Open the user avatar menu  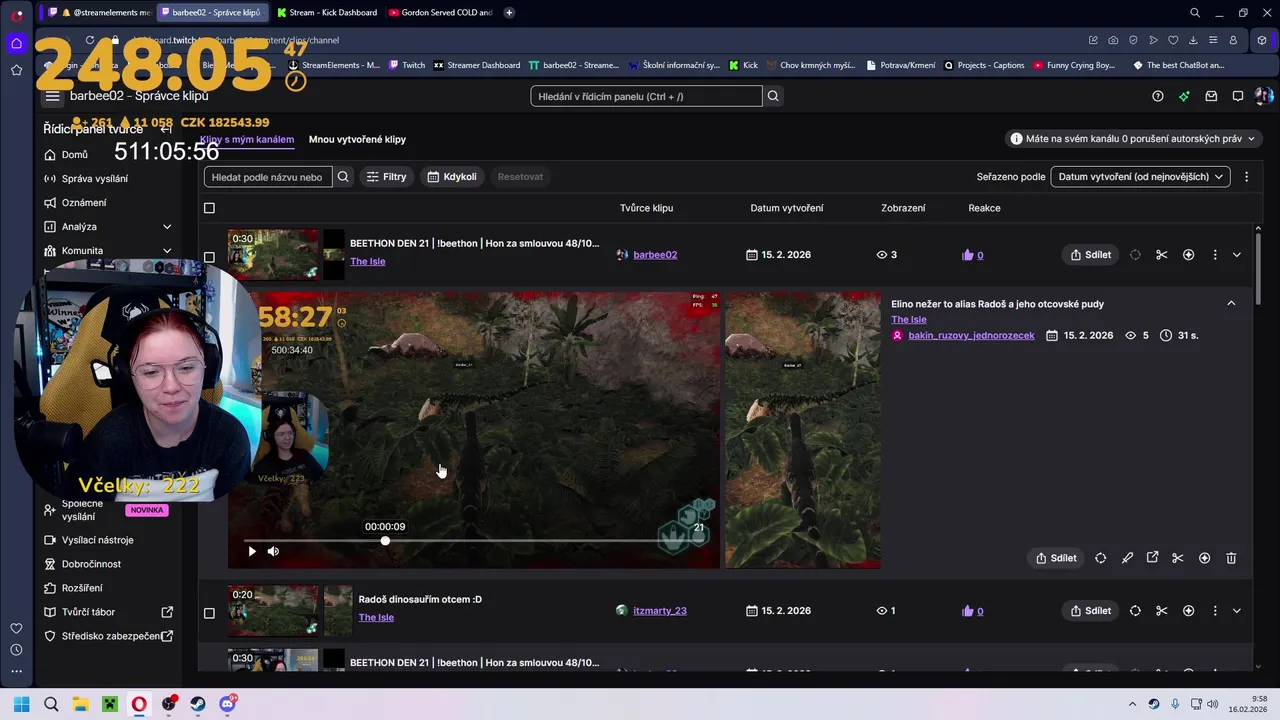point(1264,96)
